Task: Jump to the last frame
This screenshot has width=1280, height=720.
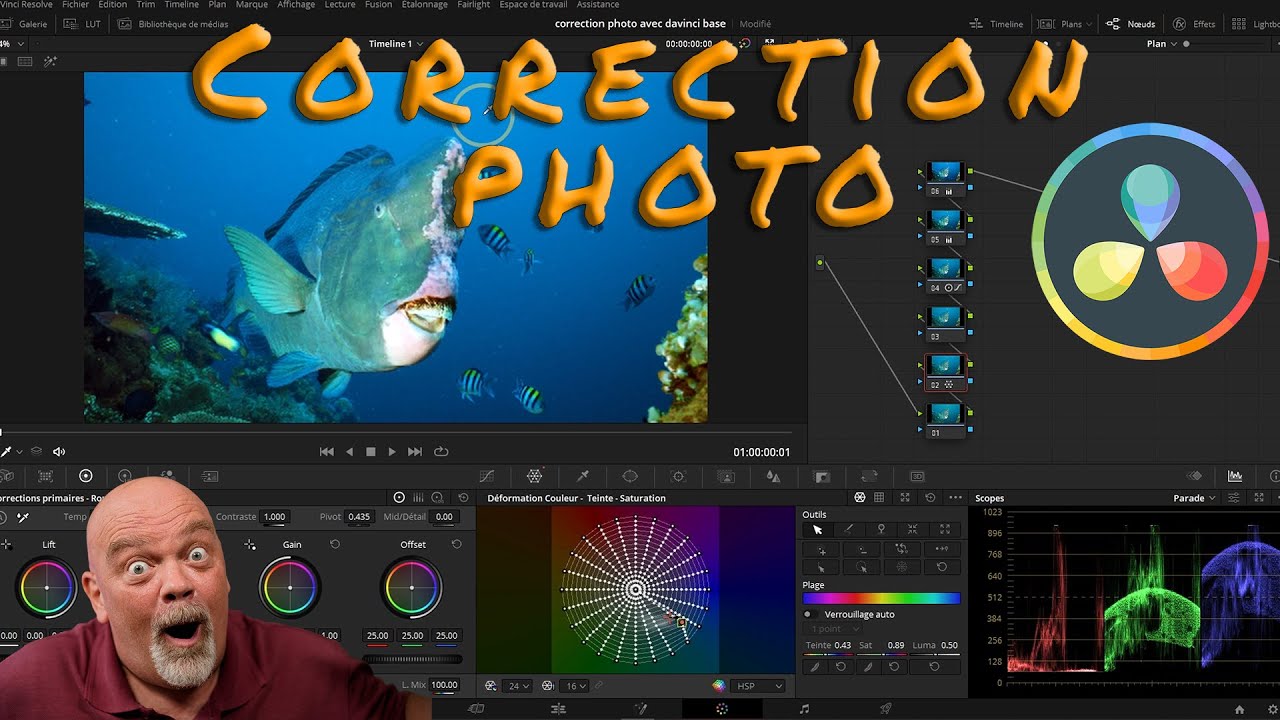Action: click(415, 452)
